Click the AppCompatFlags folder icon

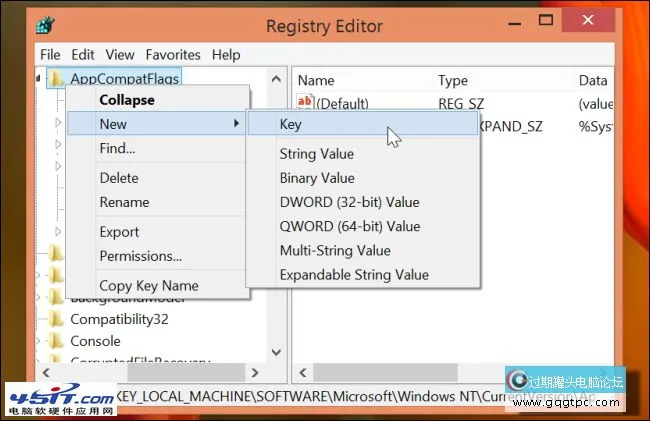[56, 78]
